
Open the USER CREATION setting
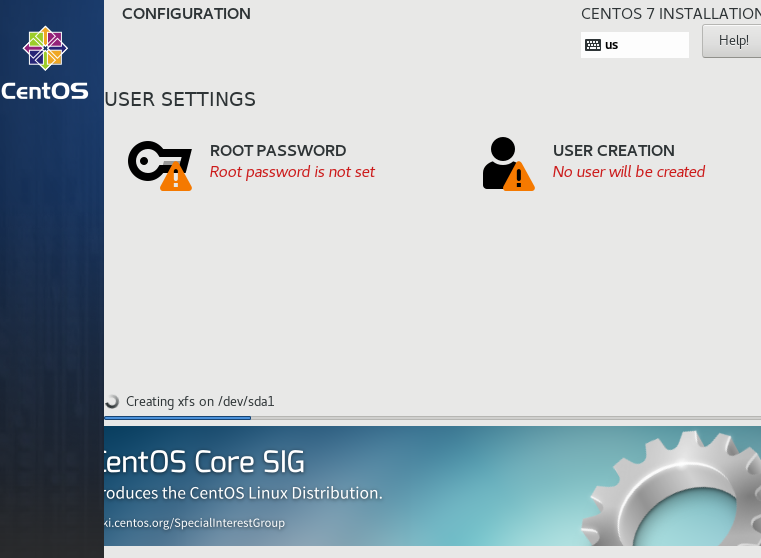point(594,164)
